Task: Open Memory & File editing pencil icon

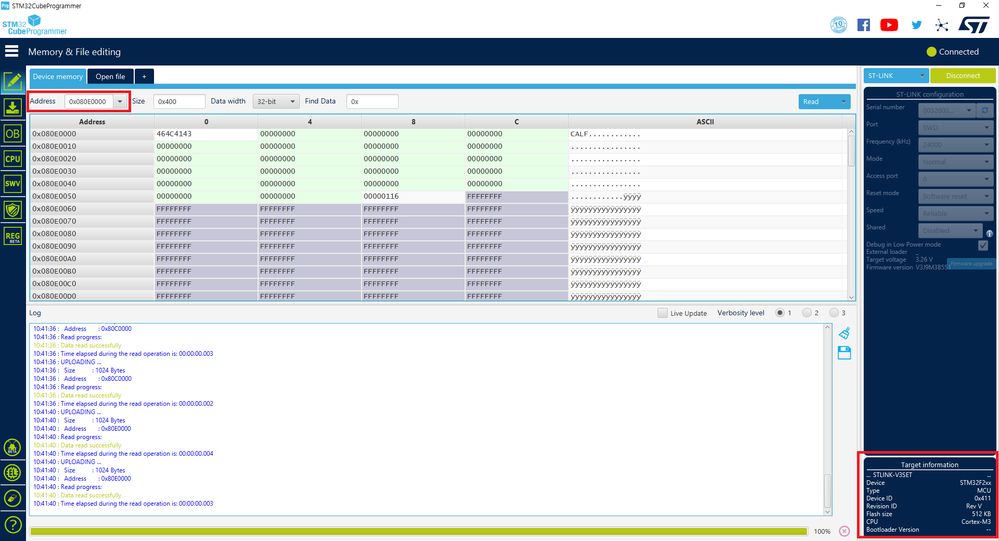Action: pos(13,81)
